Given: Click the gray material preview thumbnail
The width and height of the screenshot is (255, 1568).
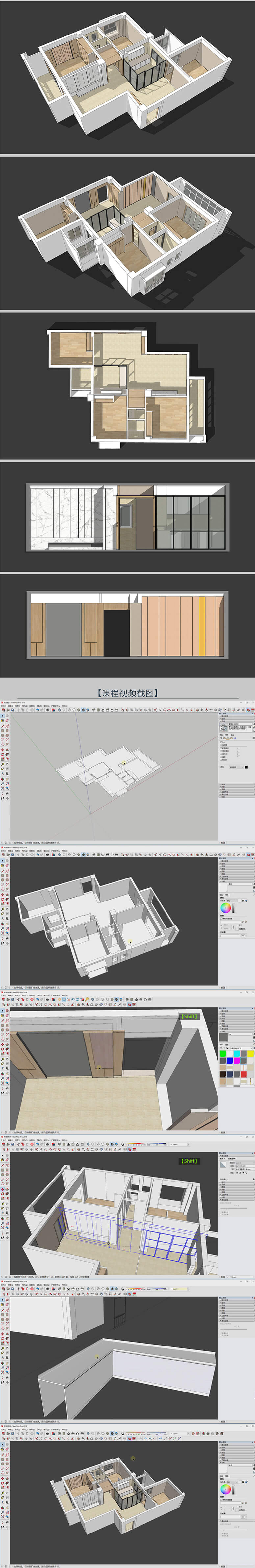Looking at the screenshot, I should pyautogui.click(x=224, y=1038).
